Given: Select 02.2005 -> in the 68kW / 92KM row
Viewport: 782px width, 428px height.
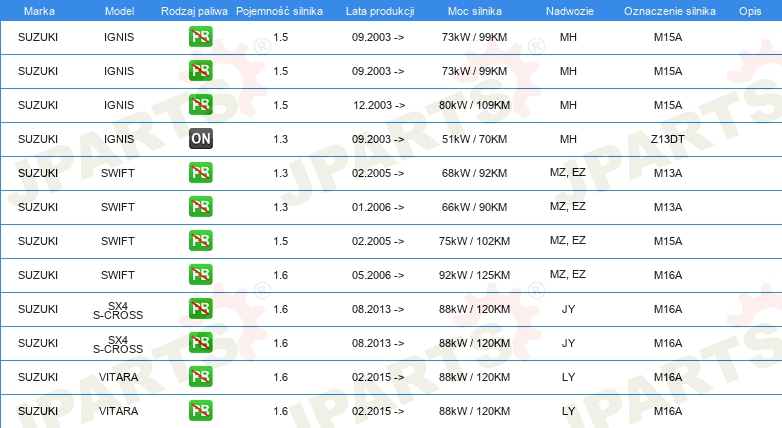Looking at the screenshot, I should (378, 173).
